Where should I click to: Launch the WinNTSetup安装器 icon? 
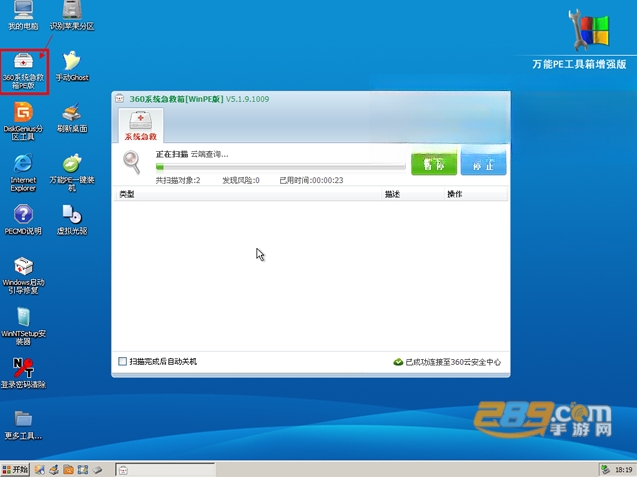pyautogui.click(x=23, y=326)
